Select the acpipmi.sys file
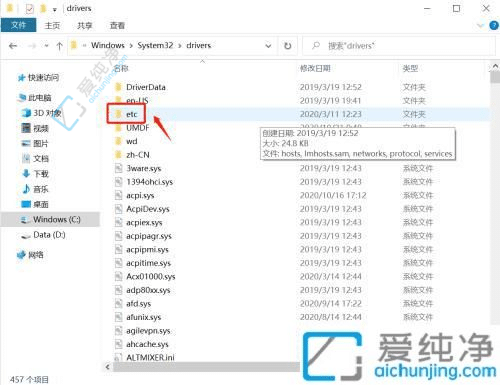This screenshot has height=385, width=500. (x=147, y=249)
